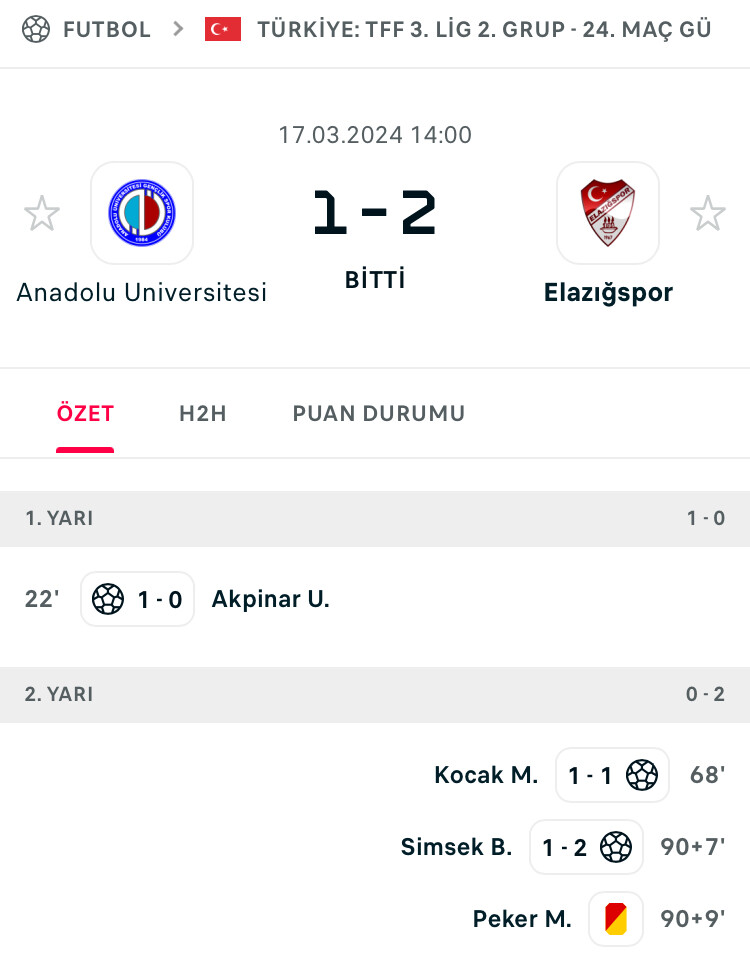Expand the breadcrumb chevron after FUTBOL
Image resolution: width=750 pixels, height=979 pixels.
click(x=178, y=29)
